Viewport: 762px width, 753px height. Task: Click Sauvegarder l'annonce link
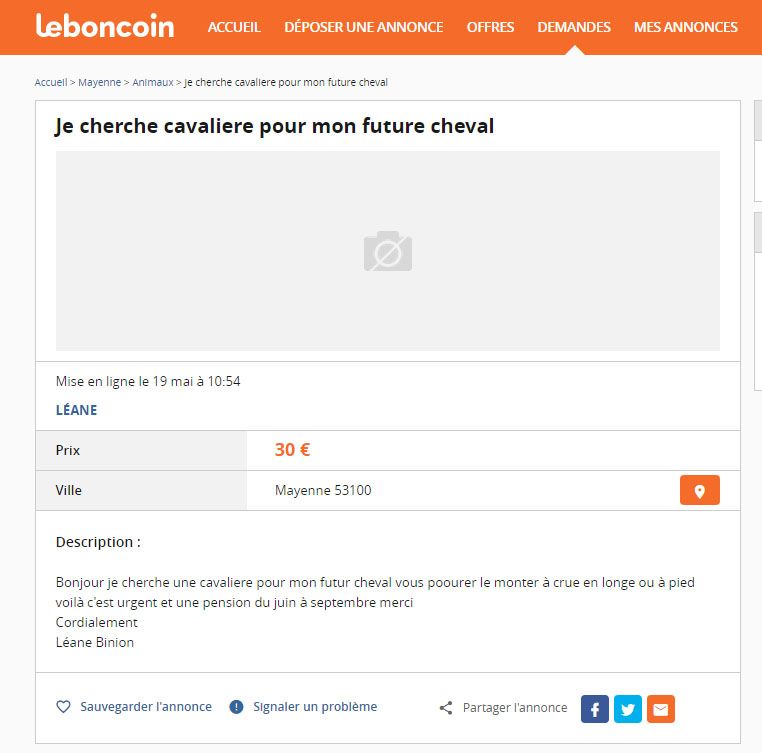click(146, 707)
